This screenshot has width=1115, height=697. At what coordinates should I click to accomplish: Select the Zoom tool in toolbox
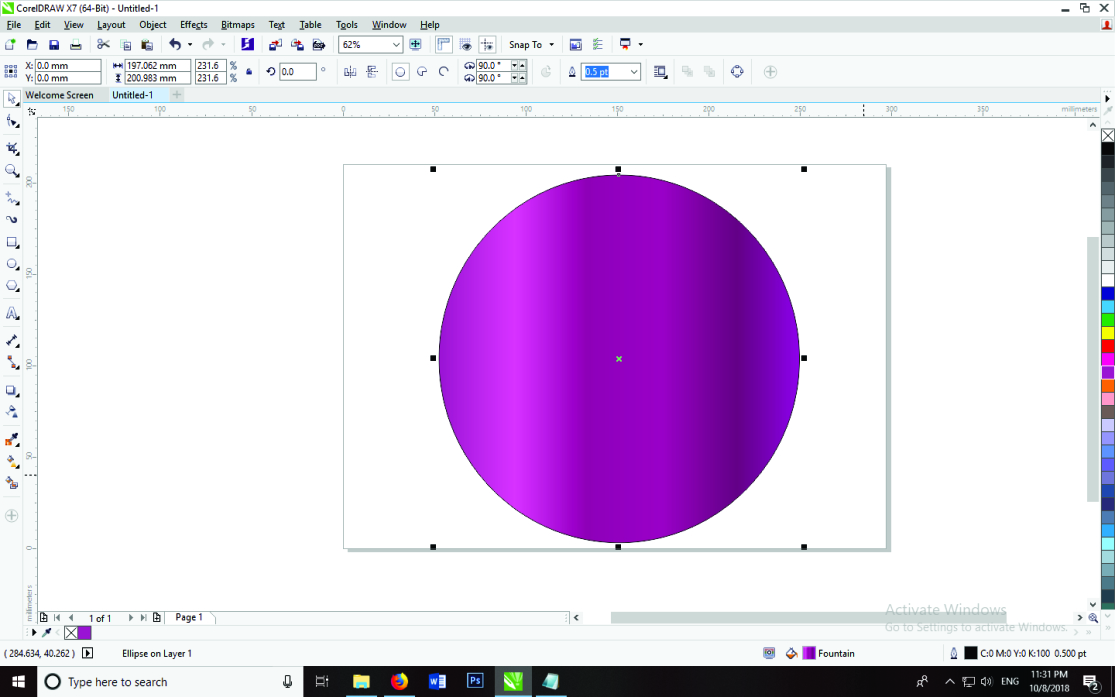(x=12, y=171)
